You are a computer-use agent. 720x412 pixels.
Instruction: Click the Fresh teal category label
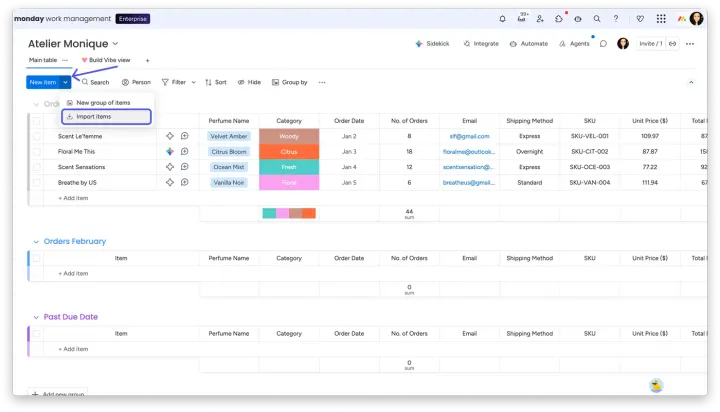[289, 167]
